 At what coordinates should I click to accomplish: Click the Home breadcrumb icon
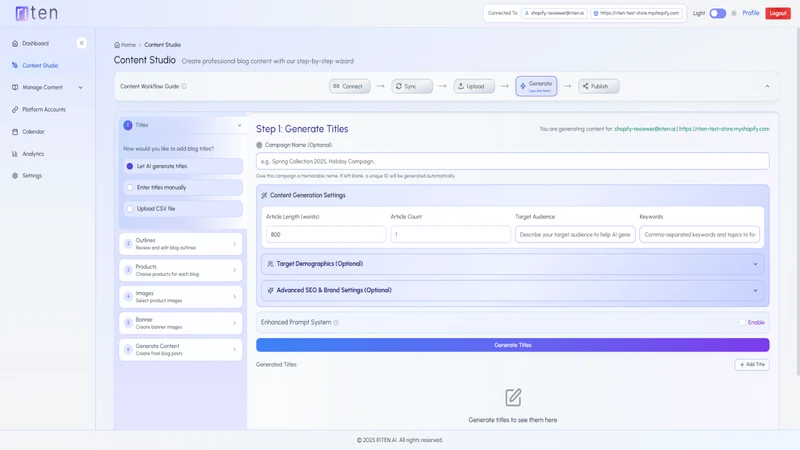117,45
